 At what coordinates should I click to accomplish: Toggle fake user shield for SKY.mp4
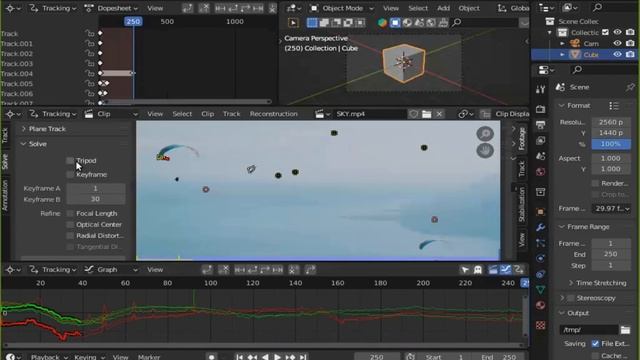point(413,114)
